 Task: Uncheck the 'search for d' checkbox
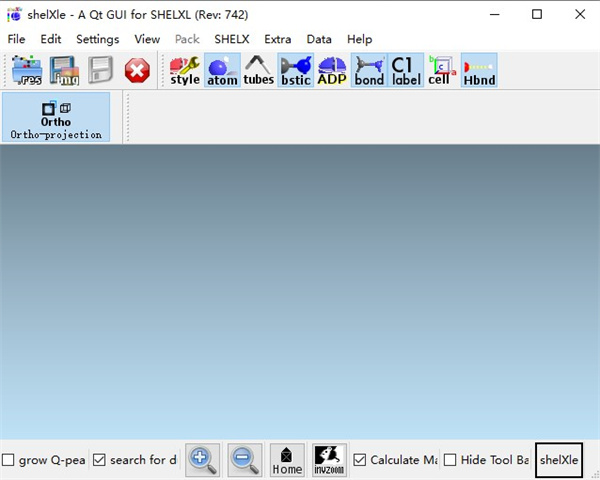[99, 460]
